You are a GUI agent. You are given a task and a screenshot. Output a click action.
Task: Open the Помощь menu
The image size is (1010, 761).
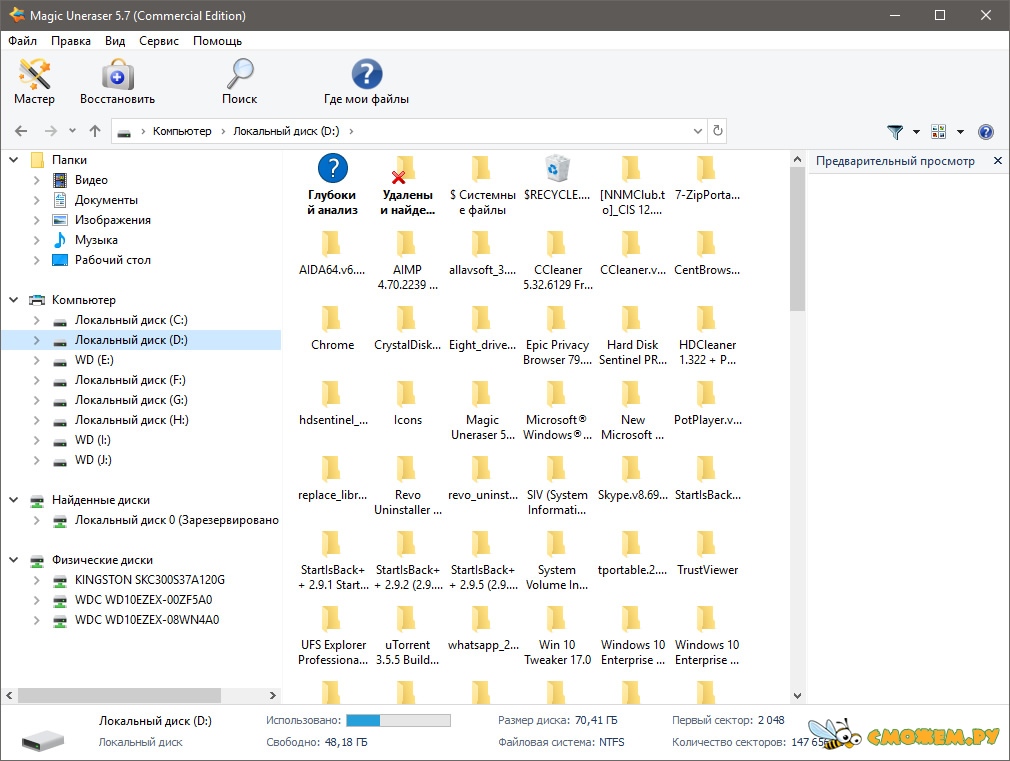click(218, 41)
